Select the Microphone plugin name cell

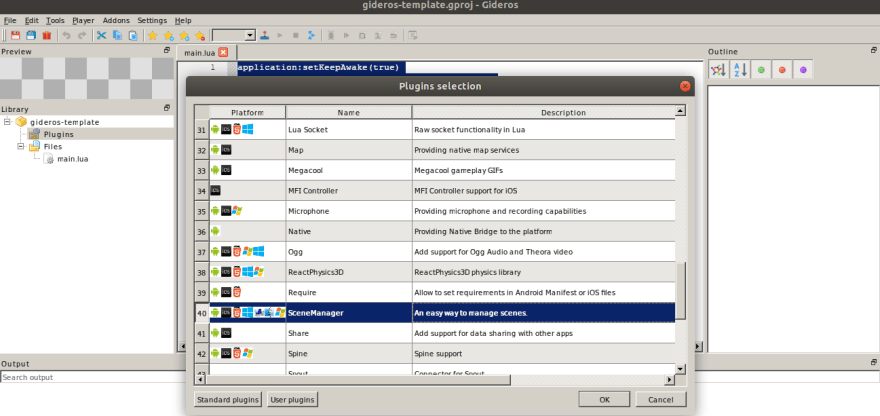click(349, 211)
